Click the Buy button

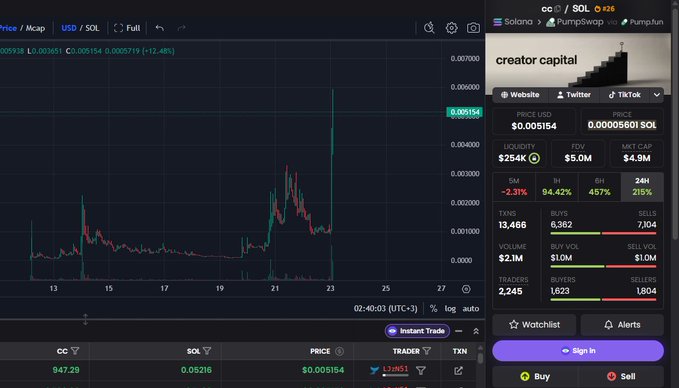point(535,376)
